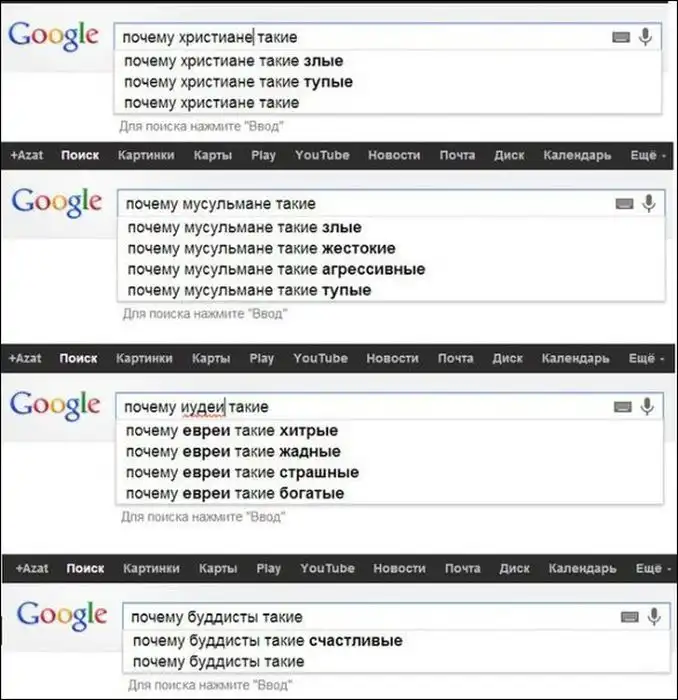The image size is (678, 700).
Task: Start voice search in the мусульмане search box
Action: tap(649, 204)
